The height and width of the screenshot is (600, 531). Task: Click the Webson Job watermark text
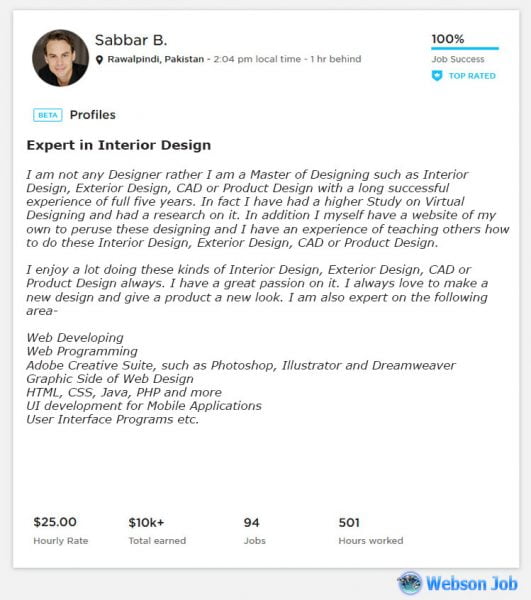(x=472, y=584)
